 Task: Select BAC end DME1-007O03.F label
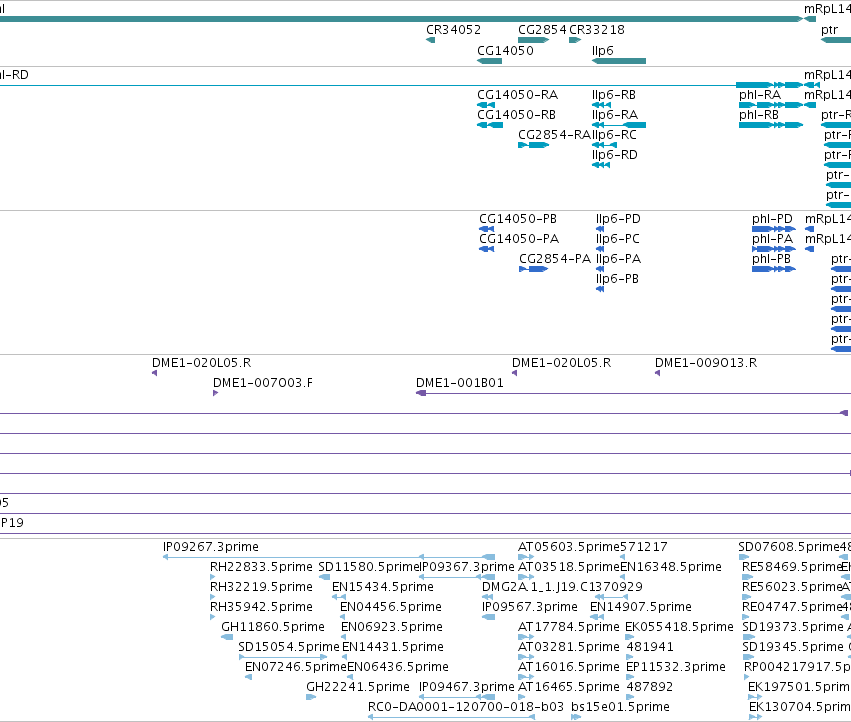coord(263,383)
